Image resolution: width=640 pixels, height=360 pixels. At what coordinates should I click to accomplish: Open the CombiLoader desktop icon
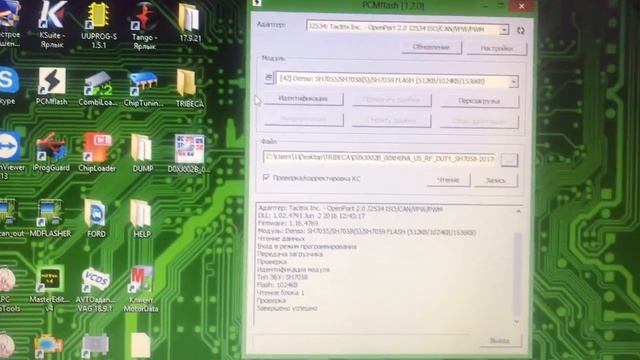pyautogui.click(x=97, y=88)
